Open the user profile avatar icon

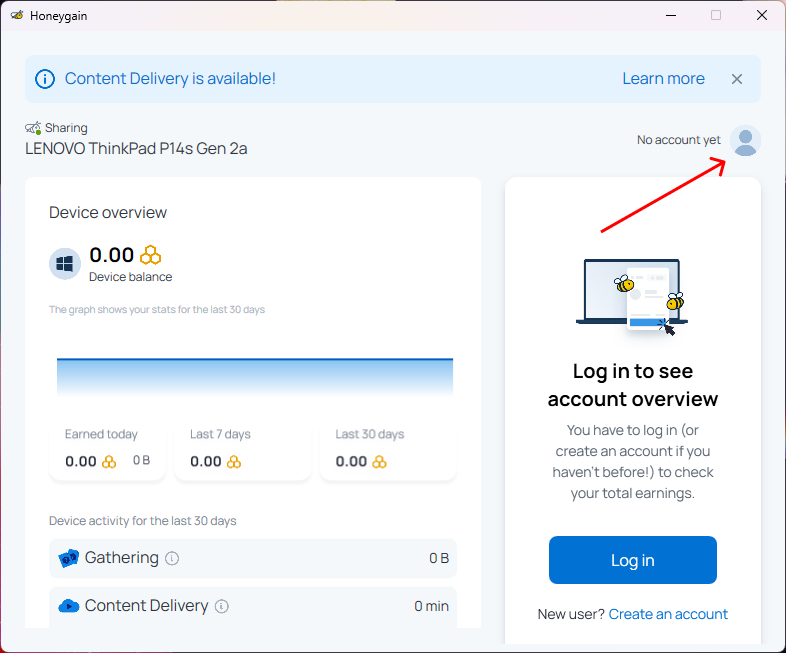[x=745, y=140]
